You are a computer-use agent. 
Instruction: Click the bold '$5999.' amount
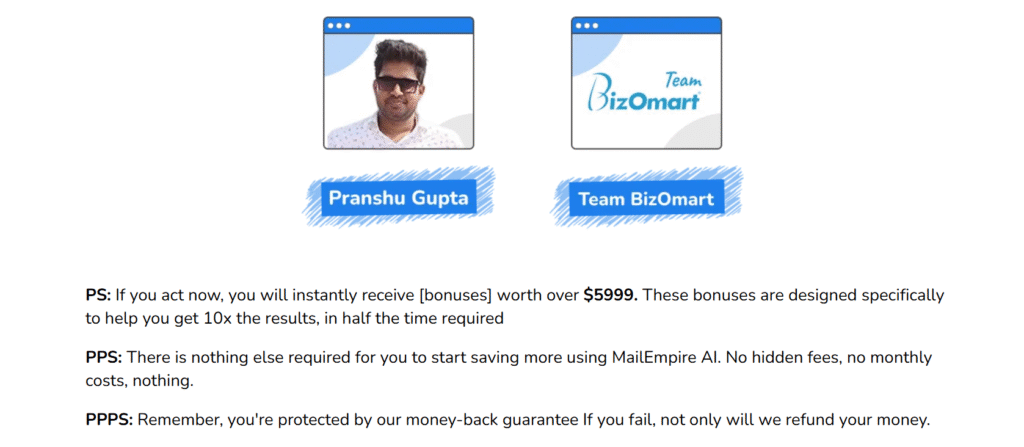pos(611,295)
